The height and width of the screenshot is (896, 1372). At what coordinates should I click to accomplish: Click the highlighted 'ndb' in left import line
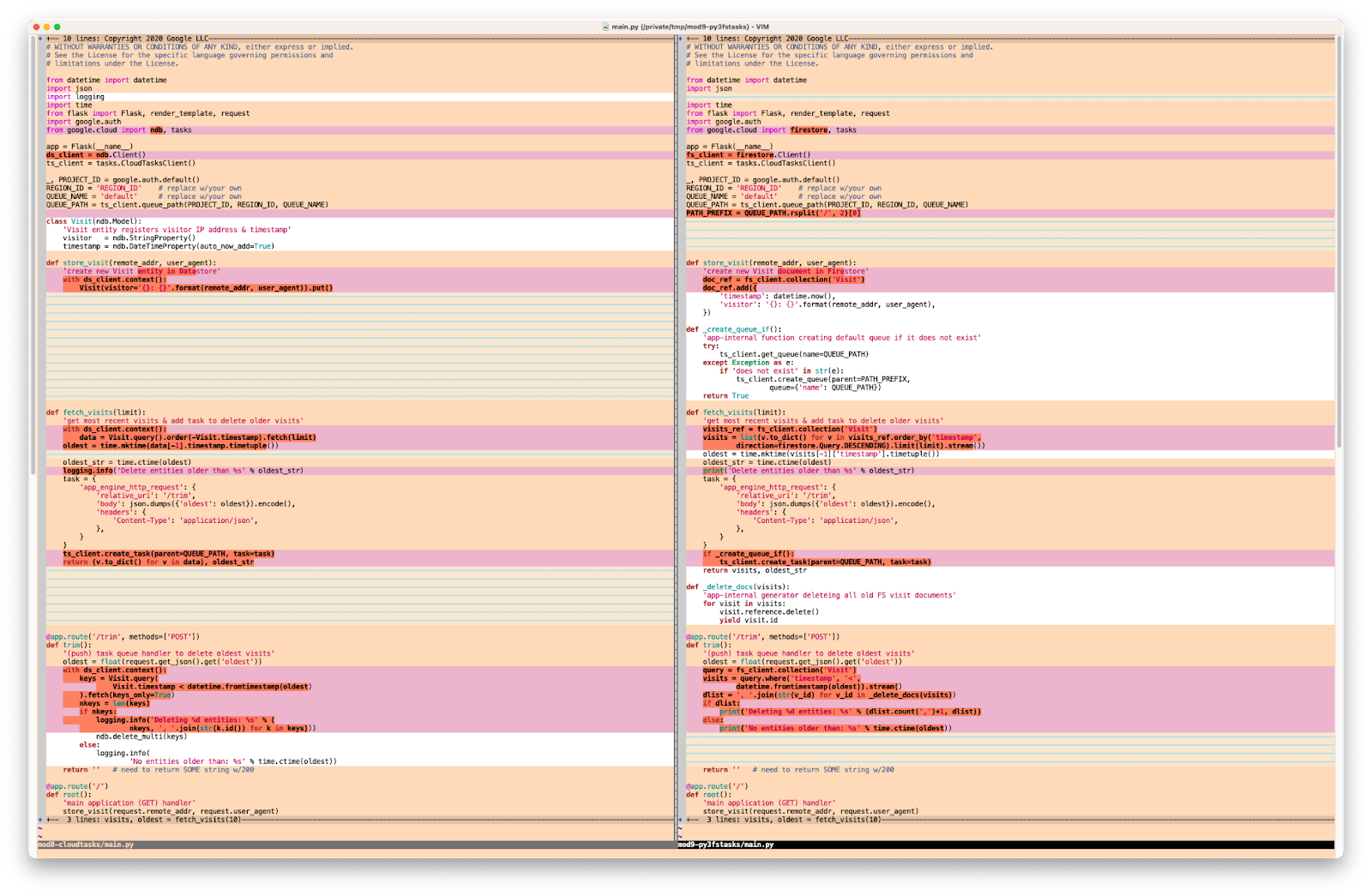156,130
